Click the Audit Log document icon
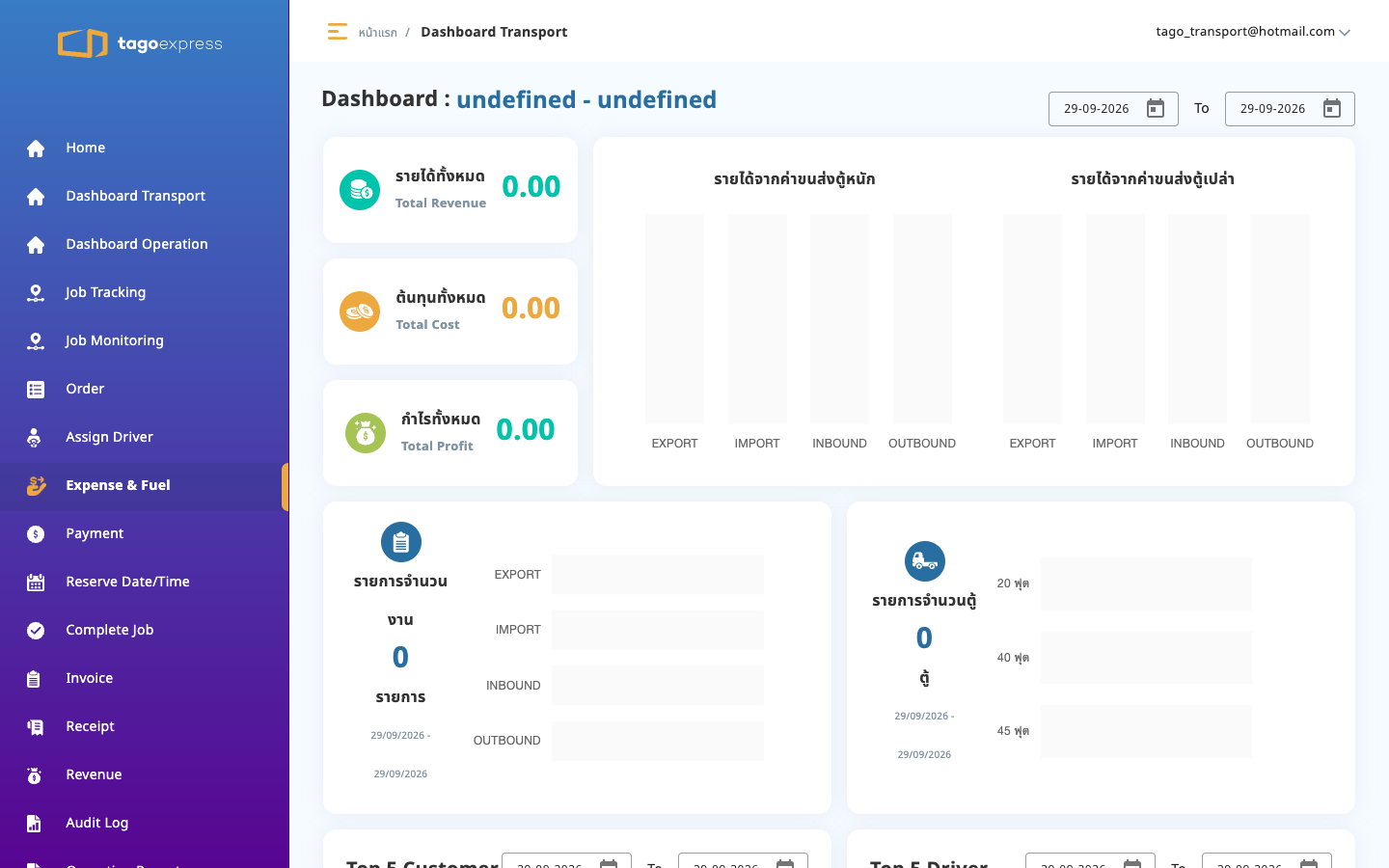 tap(34, 823)
